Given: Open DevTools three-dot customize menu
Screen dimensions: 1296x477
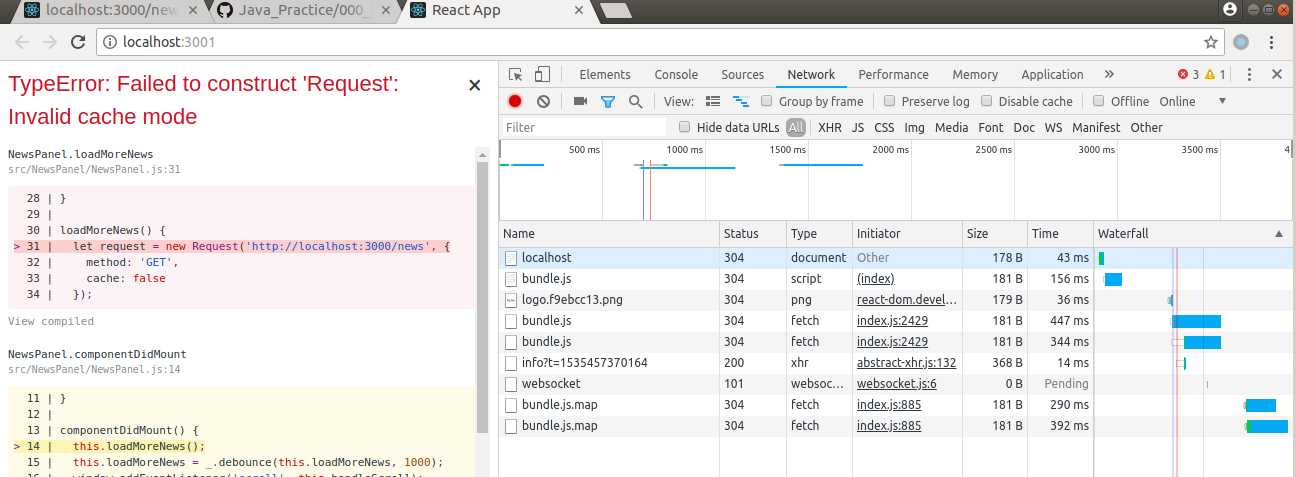Looking at the screenshot, I should click(x=1247, y=75).
